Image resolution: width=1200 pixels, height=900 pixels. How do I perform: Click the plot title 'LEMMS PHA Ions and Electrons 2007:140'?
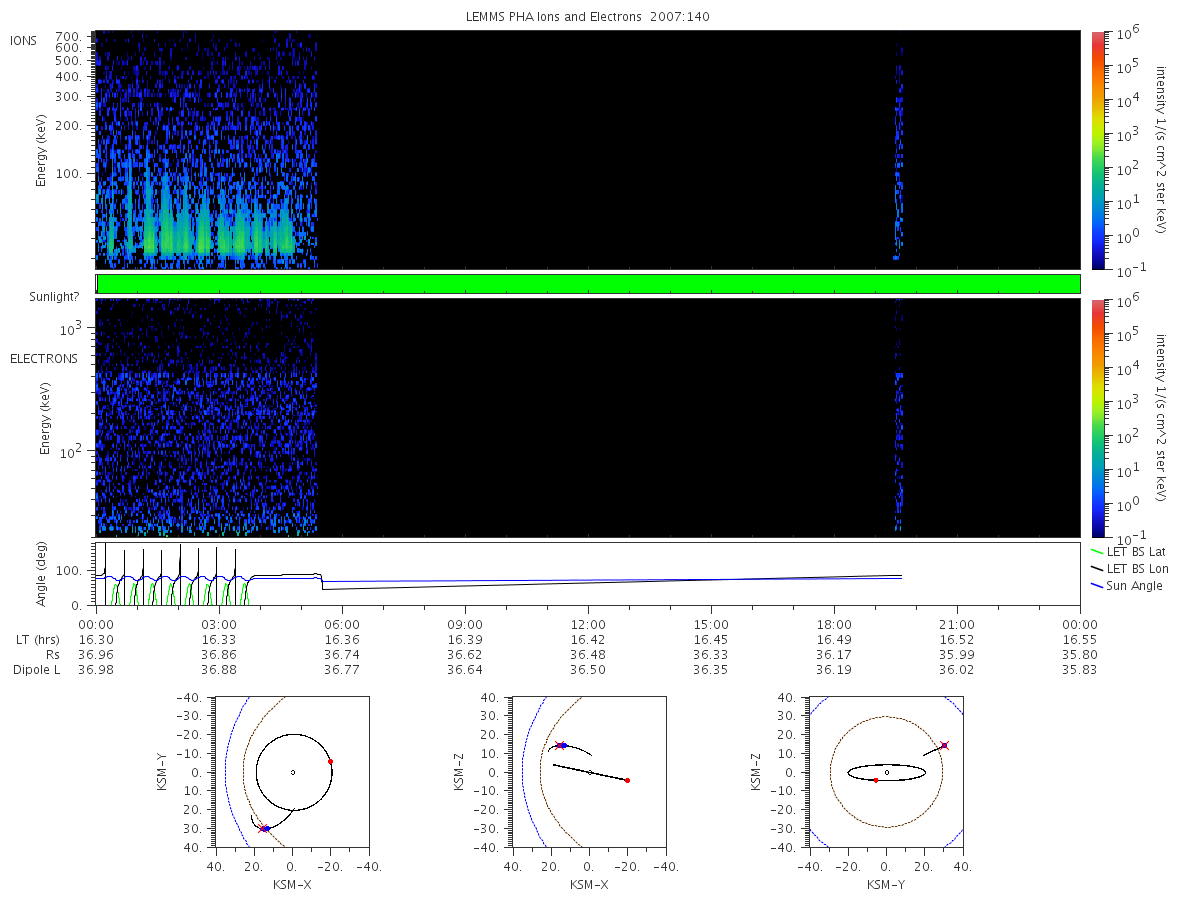click(x=587, y=17)
